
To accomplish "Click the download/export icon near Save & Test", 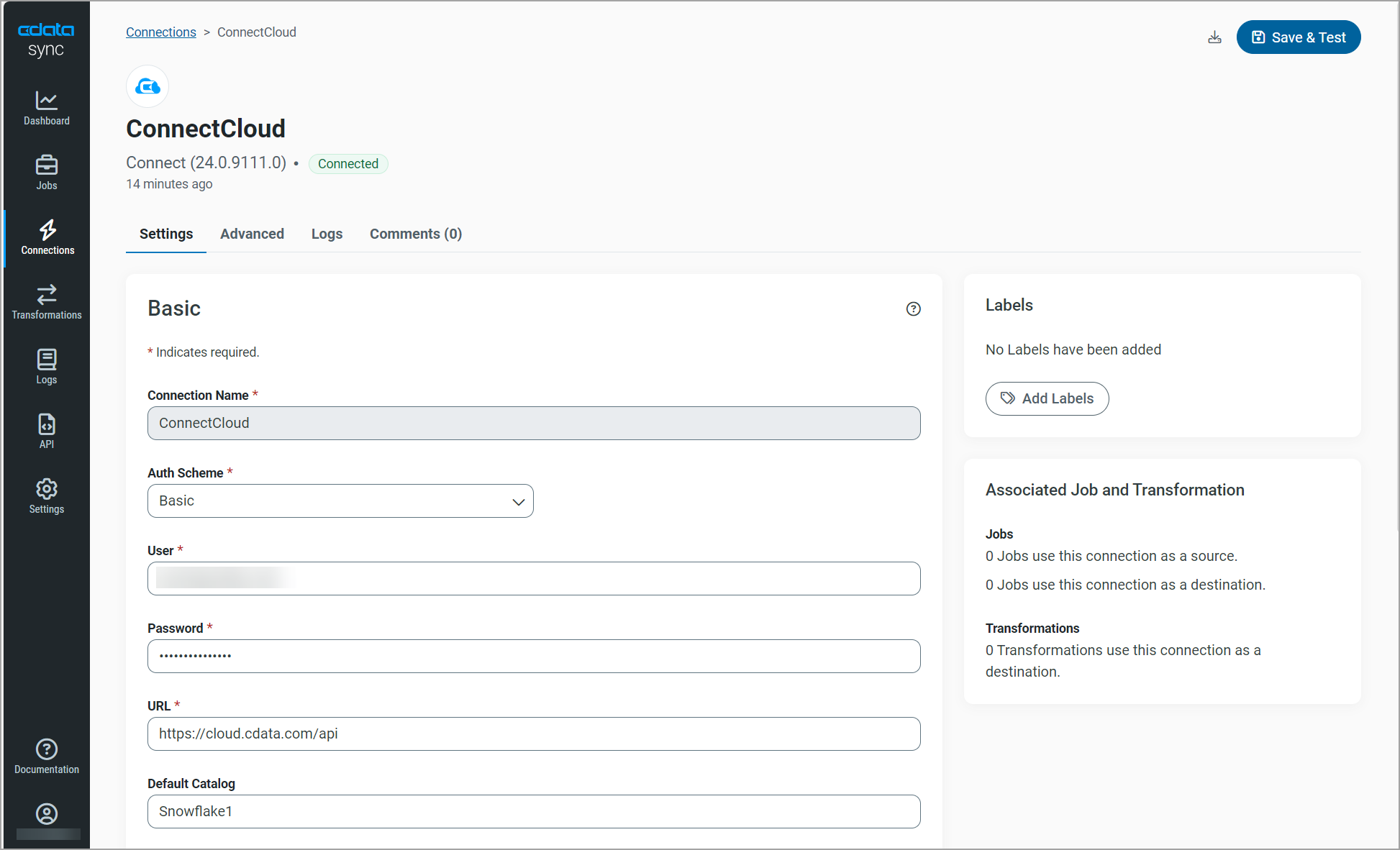I will tap(1215, 37).
